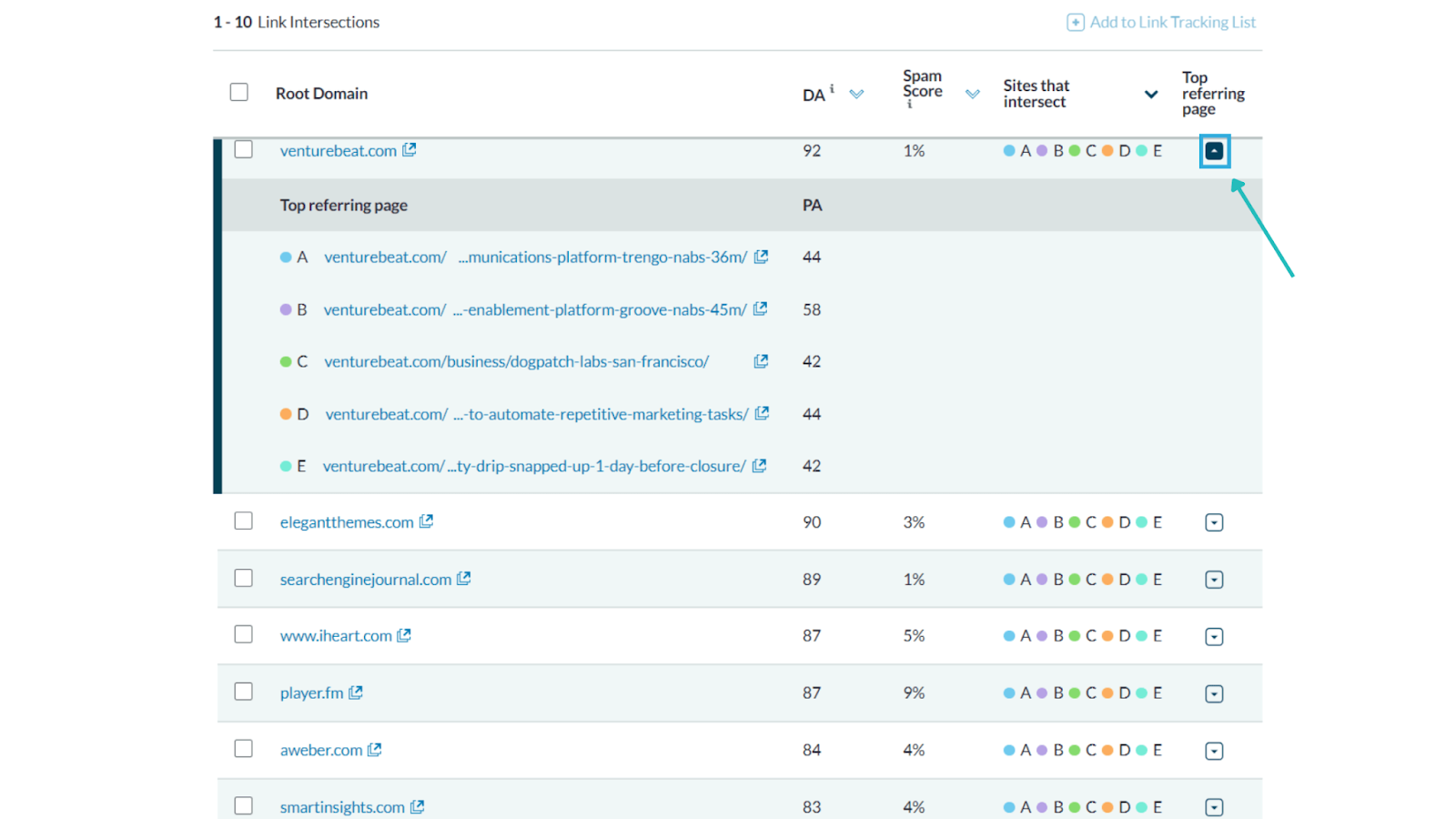1456x819 pixels.
Task: Open player.fm external link icon
Action: click(x=356, y=693)
